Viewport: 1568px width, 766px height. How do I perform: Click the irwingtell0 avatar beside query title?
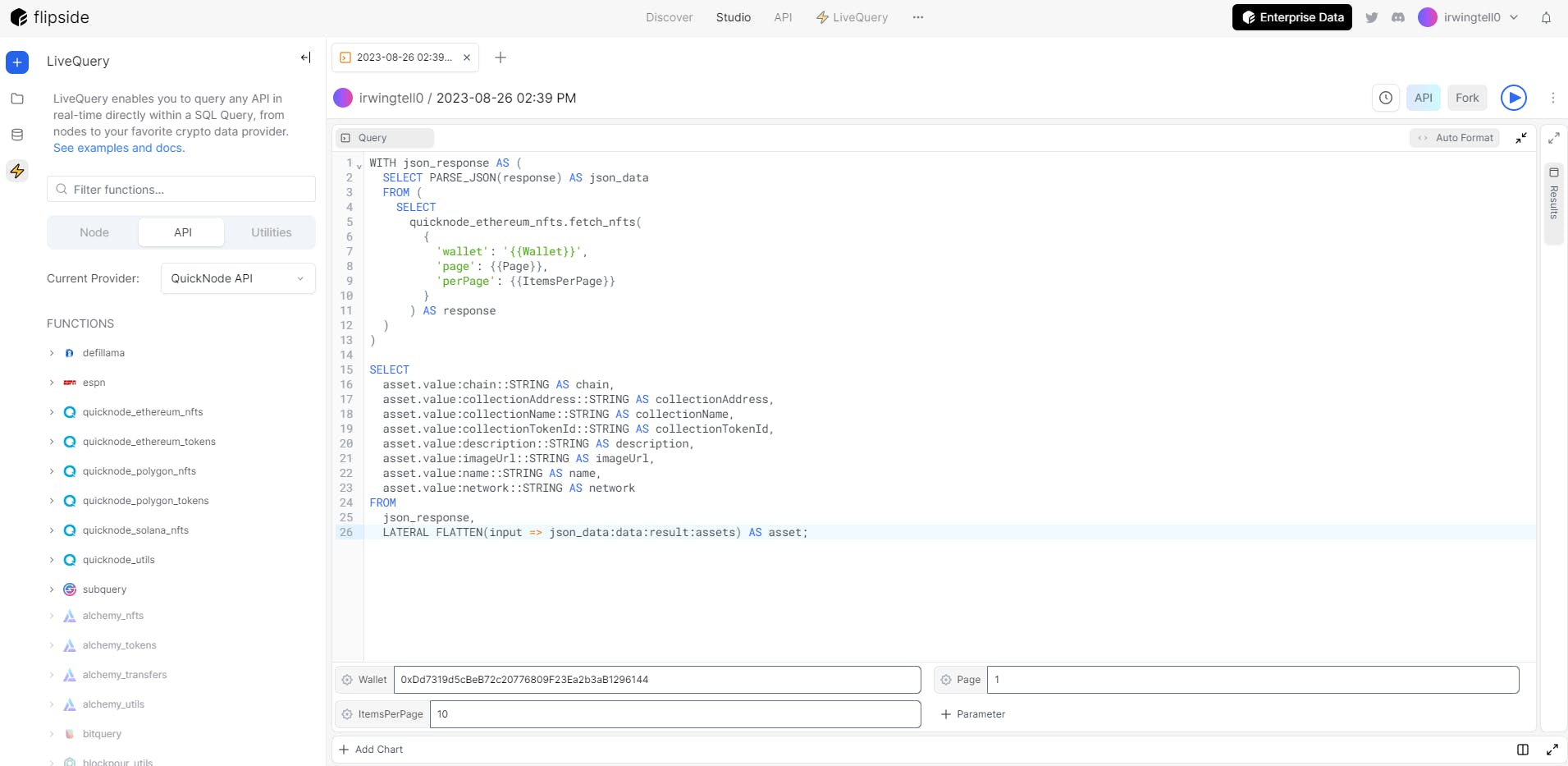[343, 98]
